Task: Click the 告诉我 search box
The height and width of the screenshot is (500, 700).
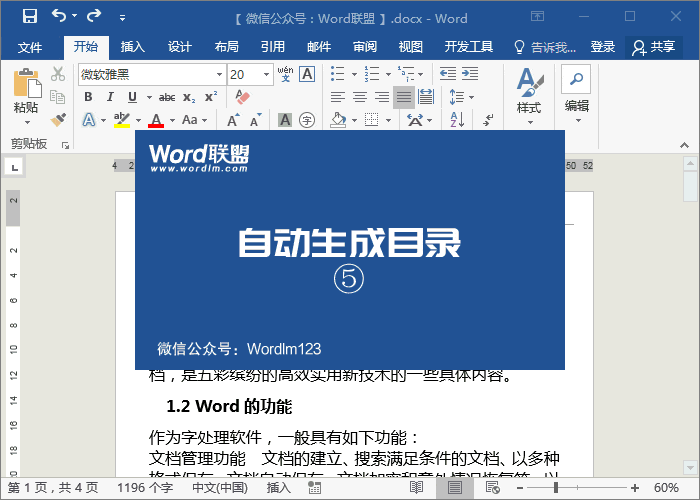Action: pos(545,47)
